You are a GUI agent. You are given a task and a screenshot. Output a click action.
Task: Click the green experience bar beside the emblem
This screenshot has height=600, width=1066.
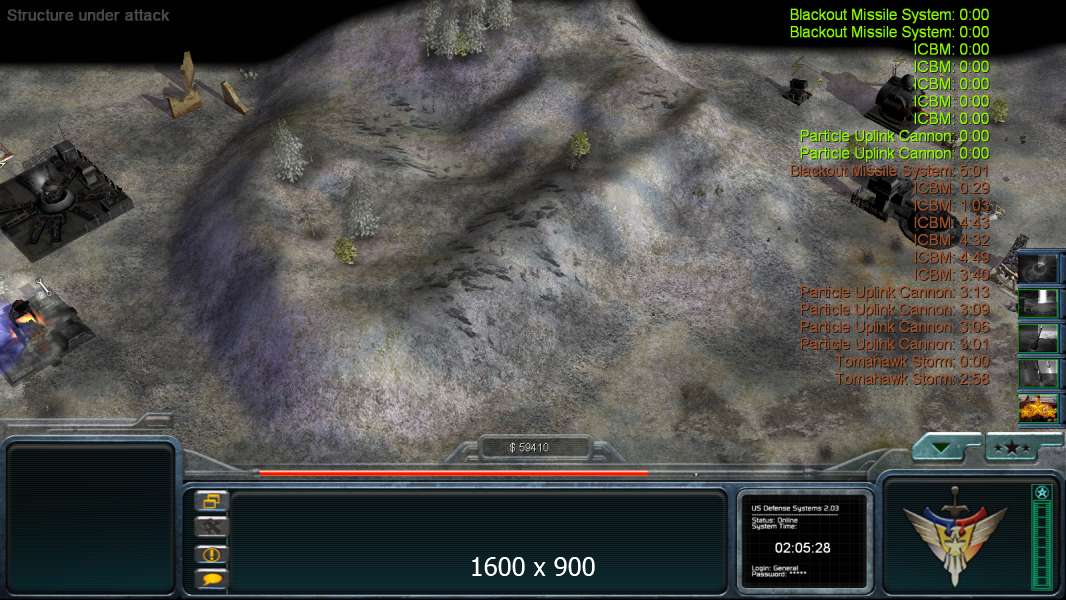click(x=1042, y=546)
